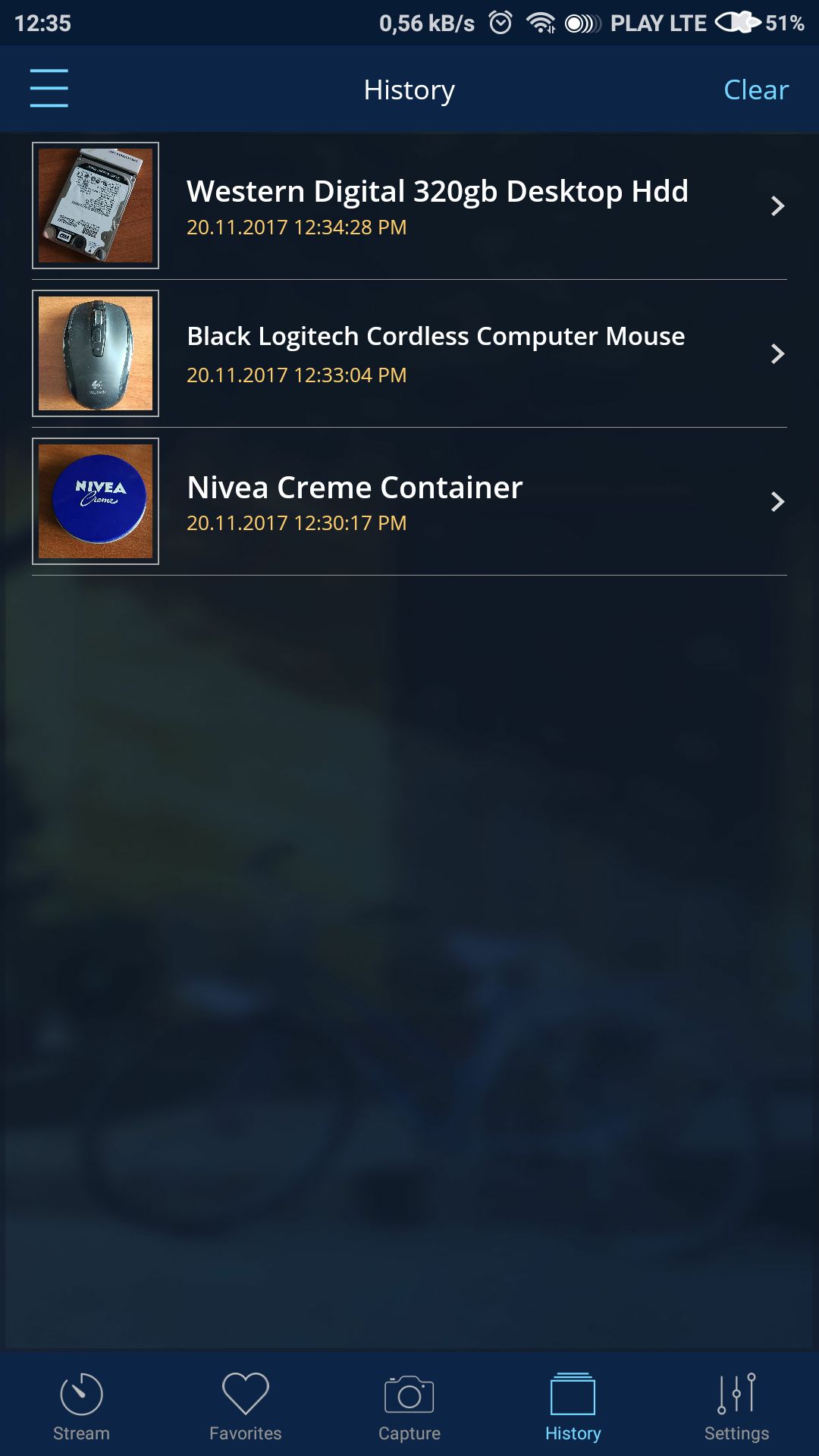
Task: Switch to the Stream tab label
Action: point(81,1433)
